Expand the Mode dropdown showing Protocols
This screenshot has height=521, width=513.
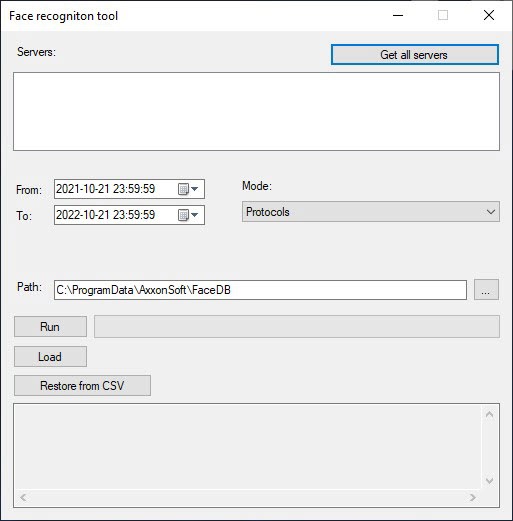(371, 212)
